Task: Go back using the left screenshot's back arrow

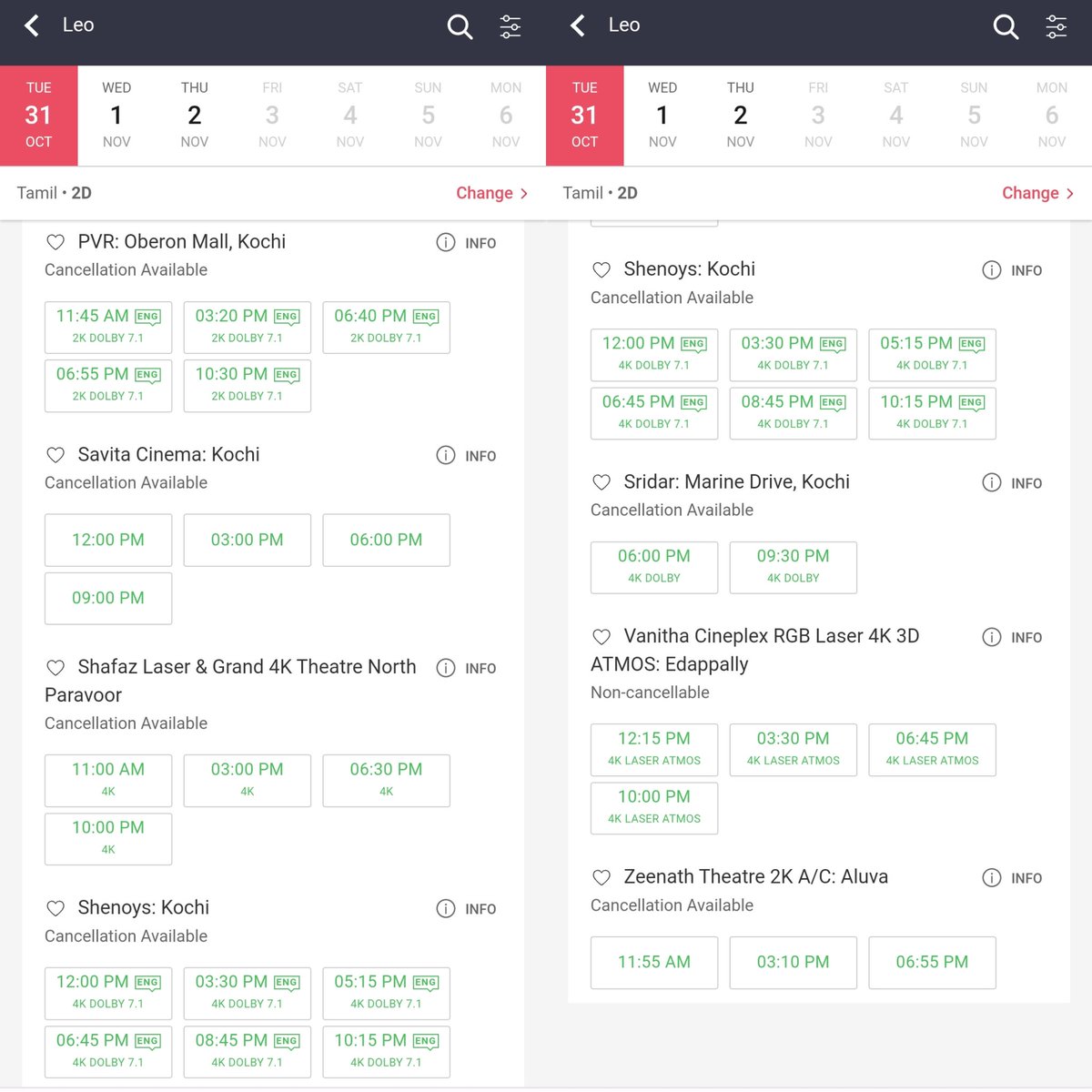Action: 32,25
